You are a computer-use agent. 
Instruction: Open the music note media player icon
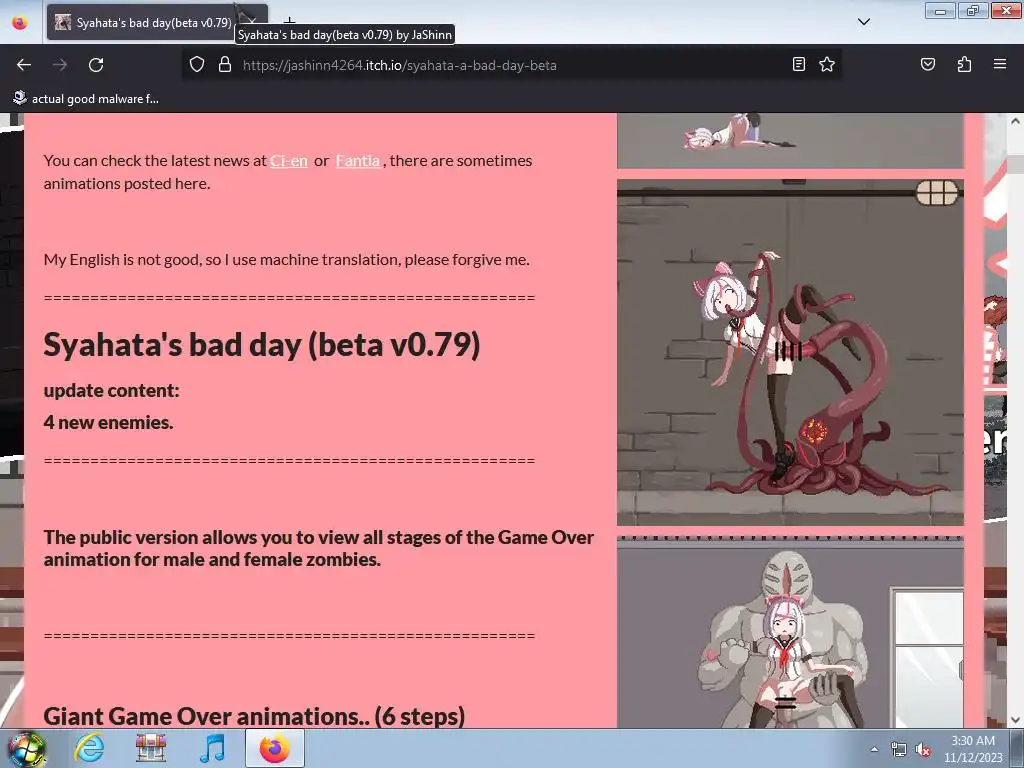pyautogui.click(x=212, y=748)
